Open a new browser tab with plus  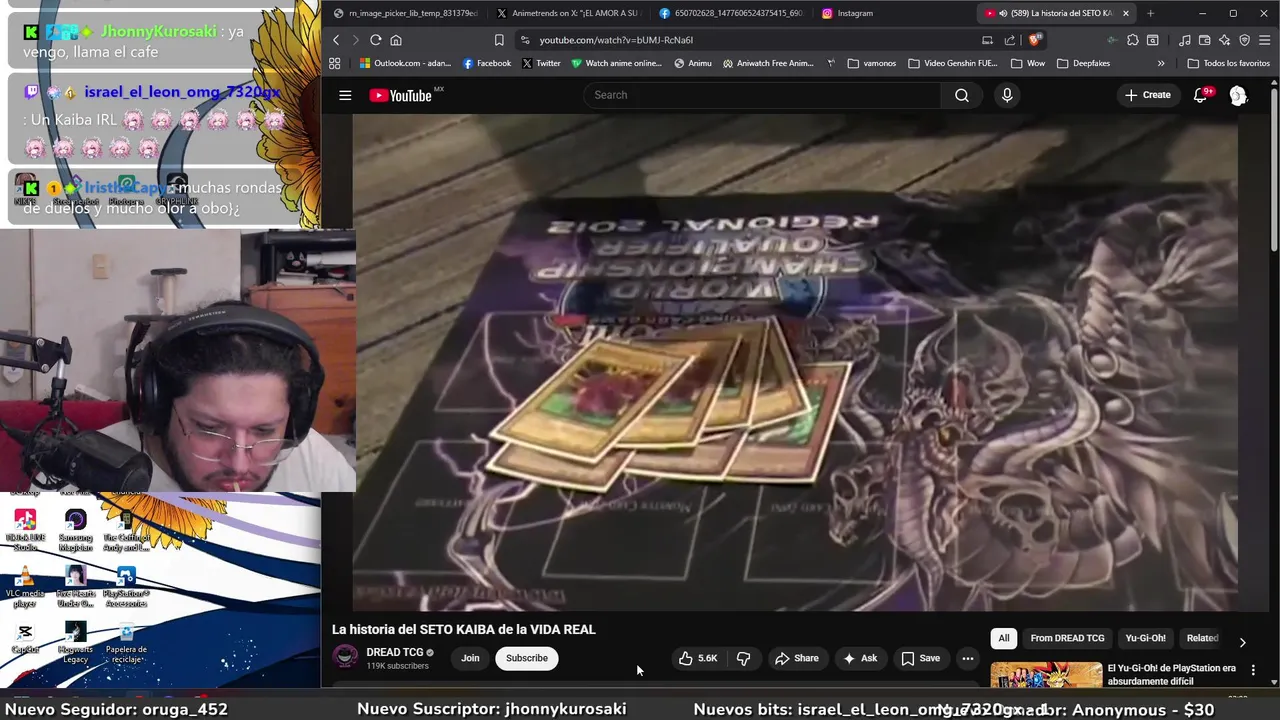(1150, 13)
